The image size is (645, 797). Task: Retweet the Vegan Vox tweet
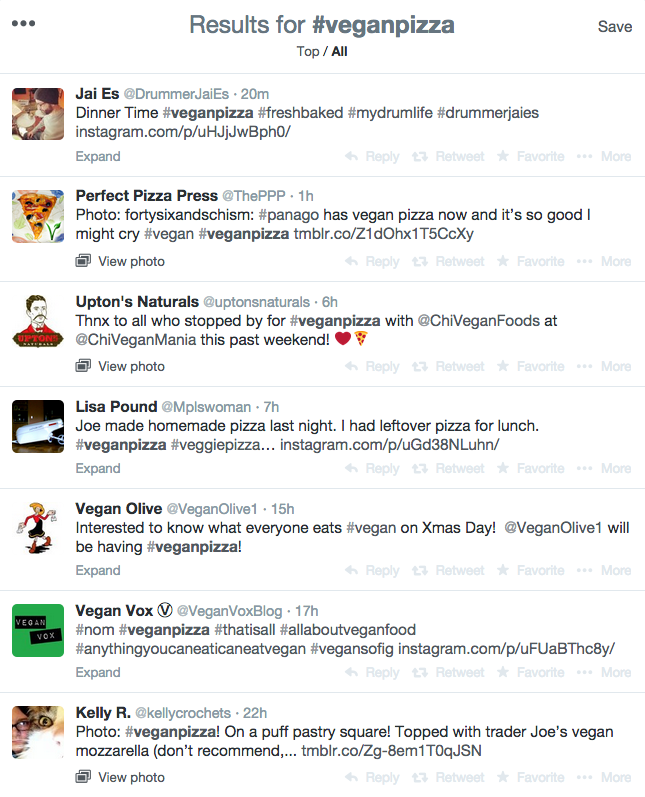tap(448, 672)
